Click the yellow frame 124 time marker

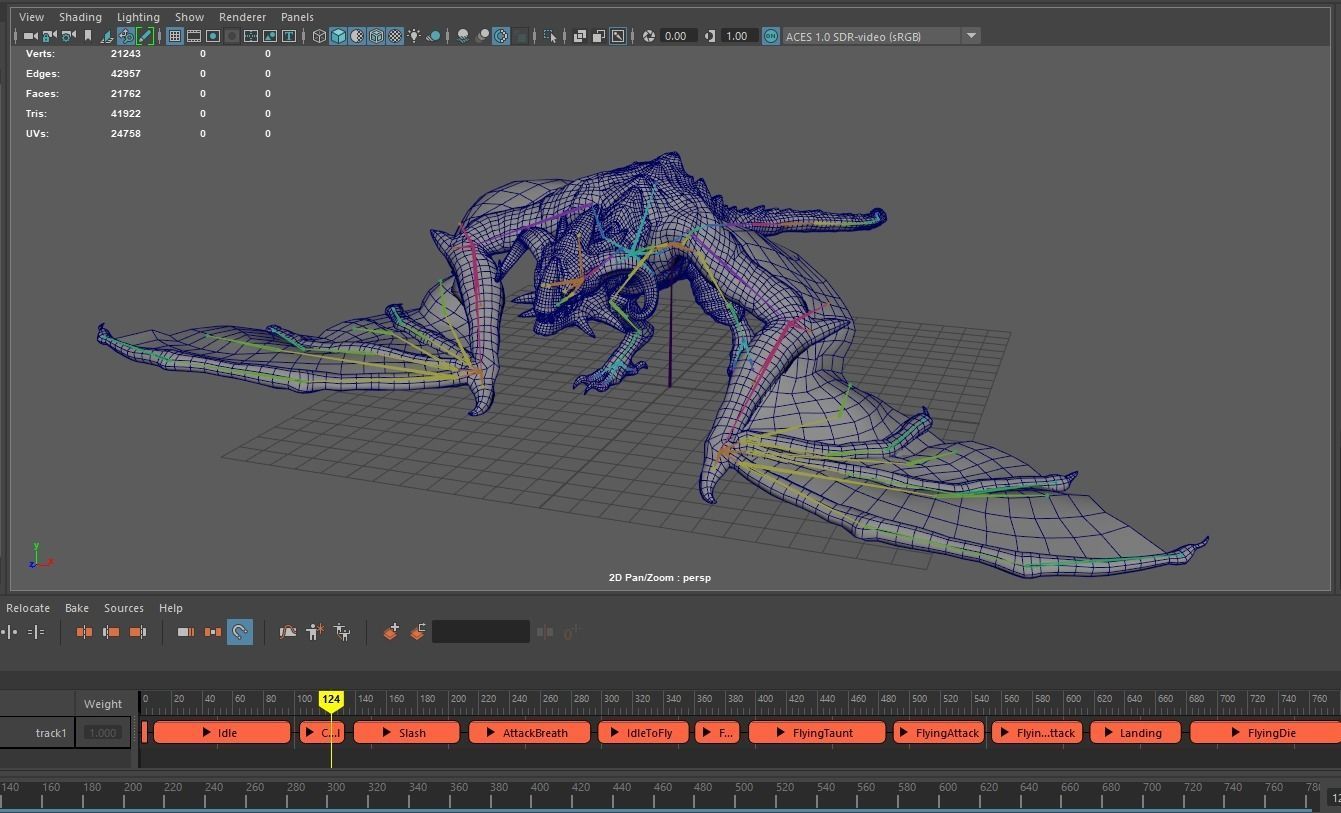pyautogui.click(x=331, y=700)
